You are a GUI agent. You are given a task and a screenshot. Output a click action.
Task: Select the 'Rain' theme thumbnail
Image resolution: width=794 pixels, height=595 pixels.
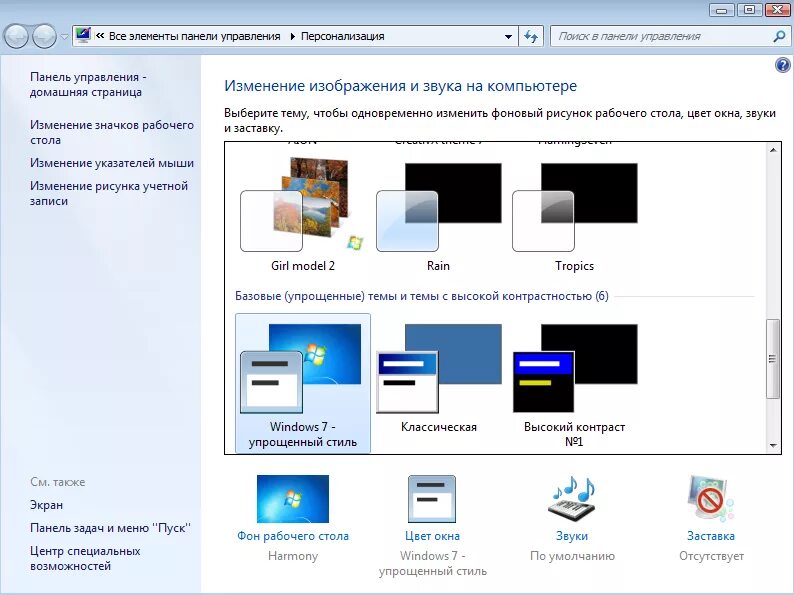[439, 208]
